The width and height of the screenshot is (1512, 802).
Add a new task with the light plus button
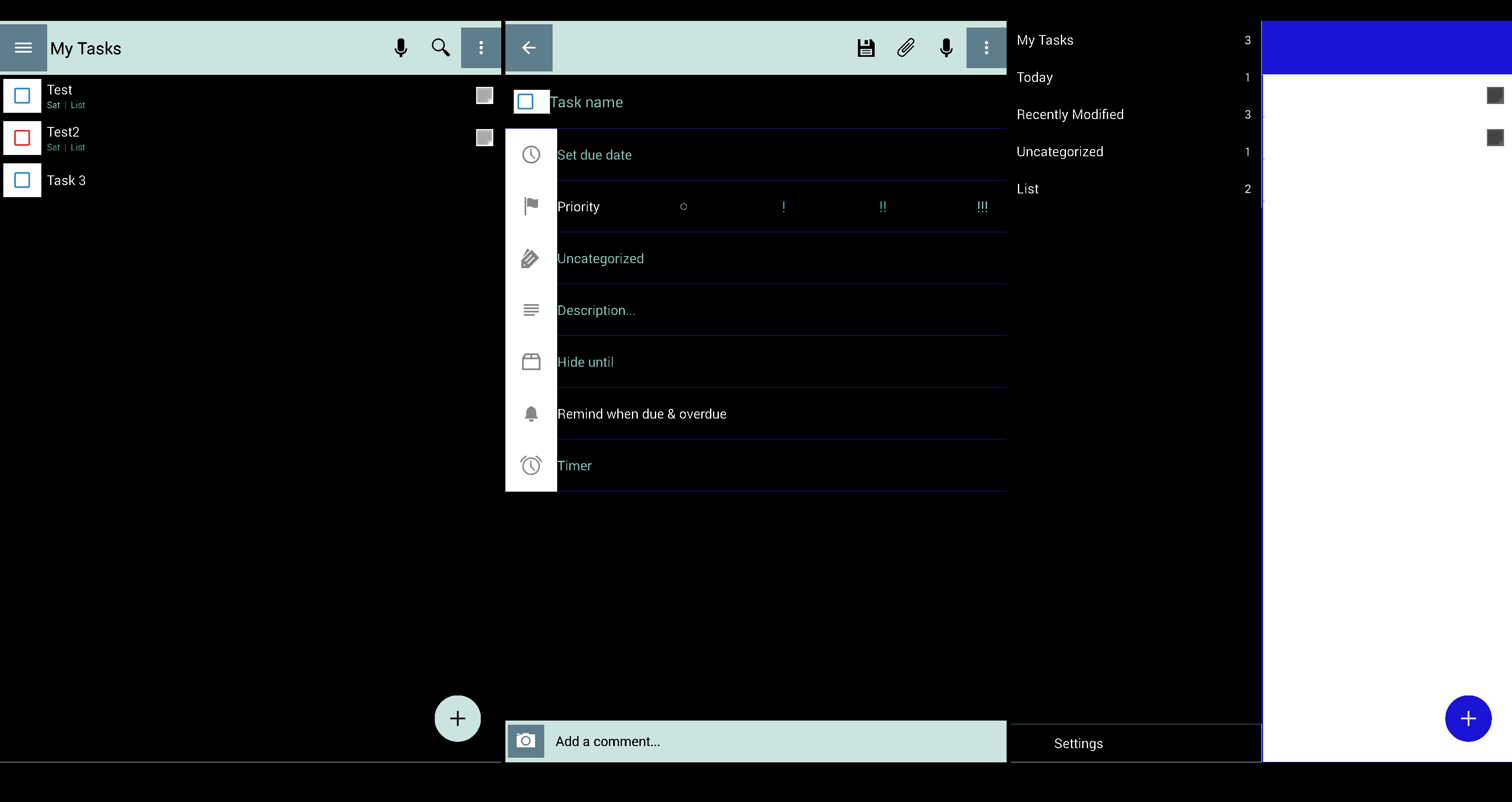[x=458, y=718]
